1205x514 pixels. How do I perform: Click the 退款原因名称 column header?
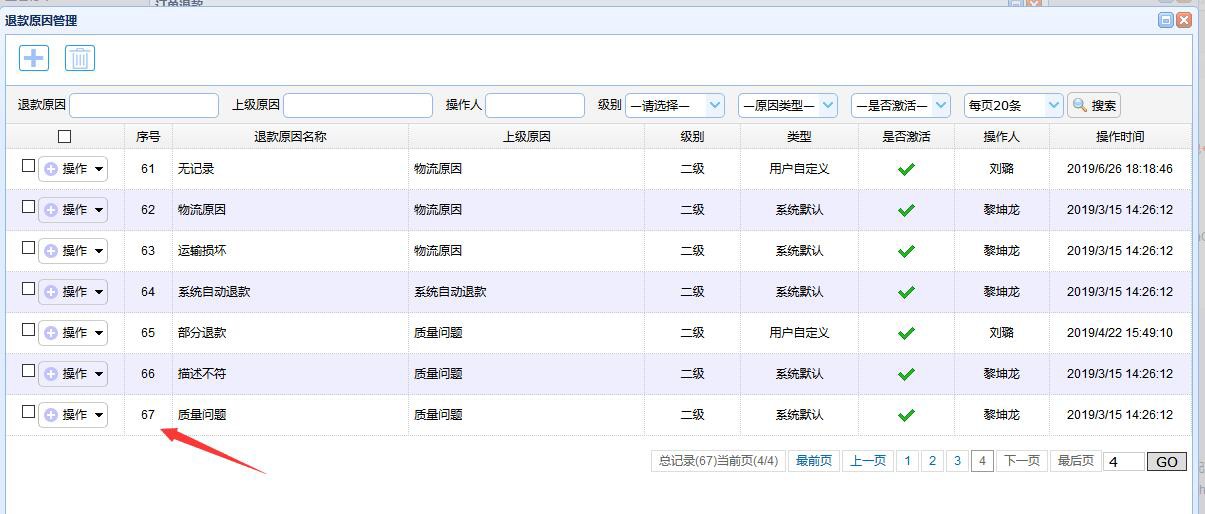click(x=290, y=136)
